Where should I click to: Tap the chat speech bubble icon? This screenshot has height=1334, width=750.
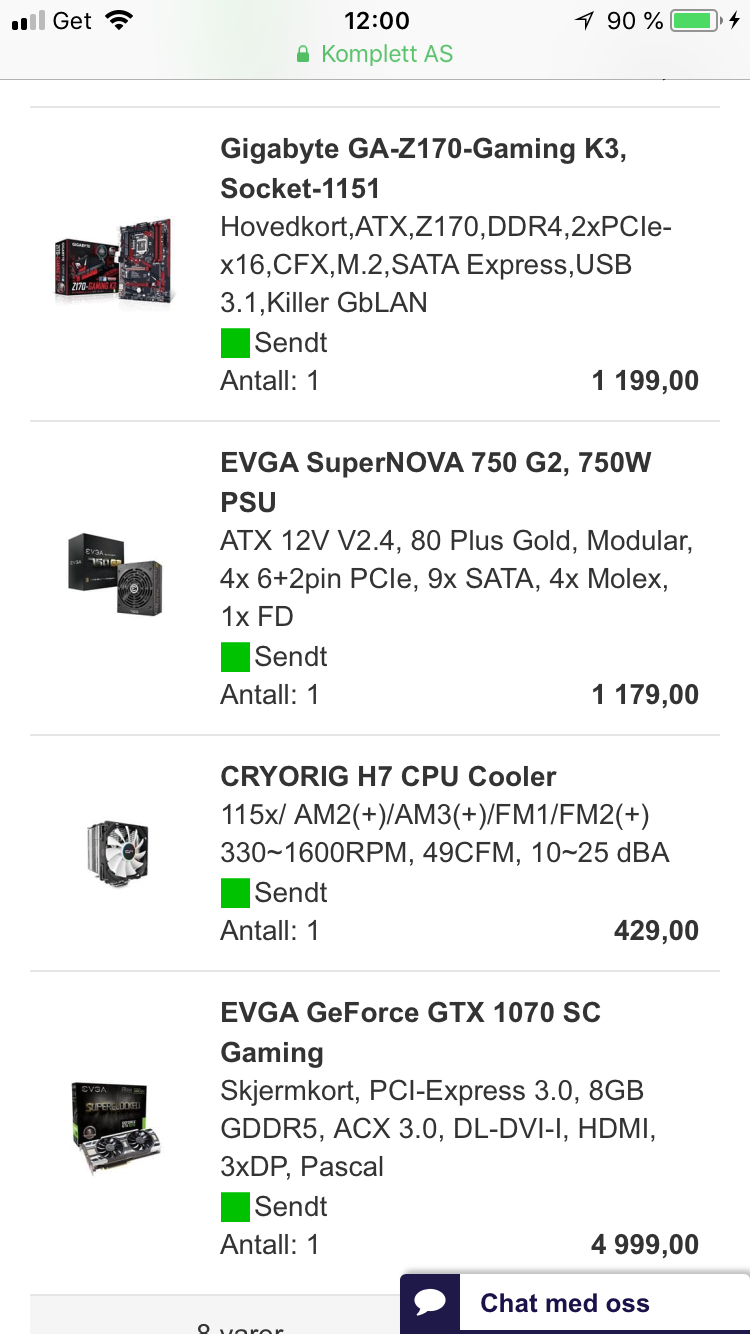point(430,1302)
